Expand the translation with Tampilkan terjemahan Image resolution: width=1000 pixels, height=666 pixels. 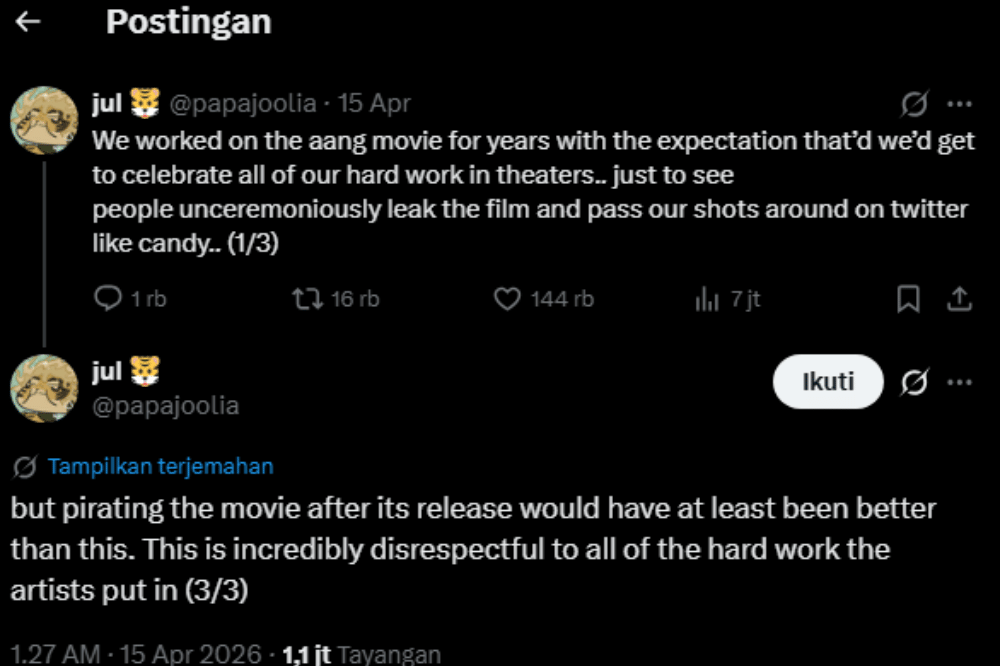[x=160, y=465]
